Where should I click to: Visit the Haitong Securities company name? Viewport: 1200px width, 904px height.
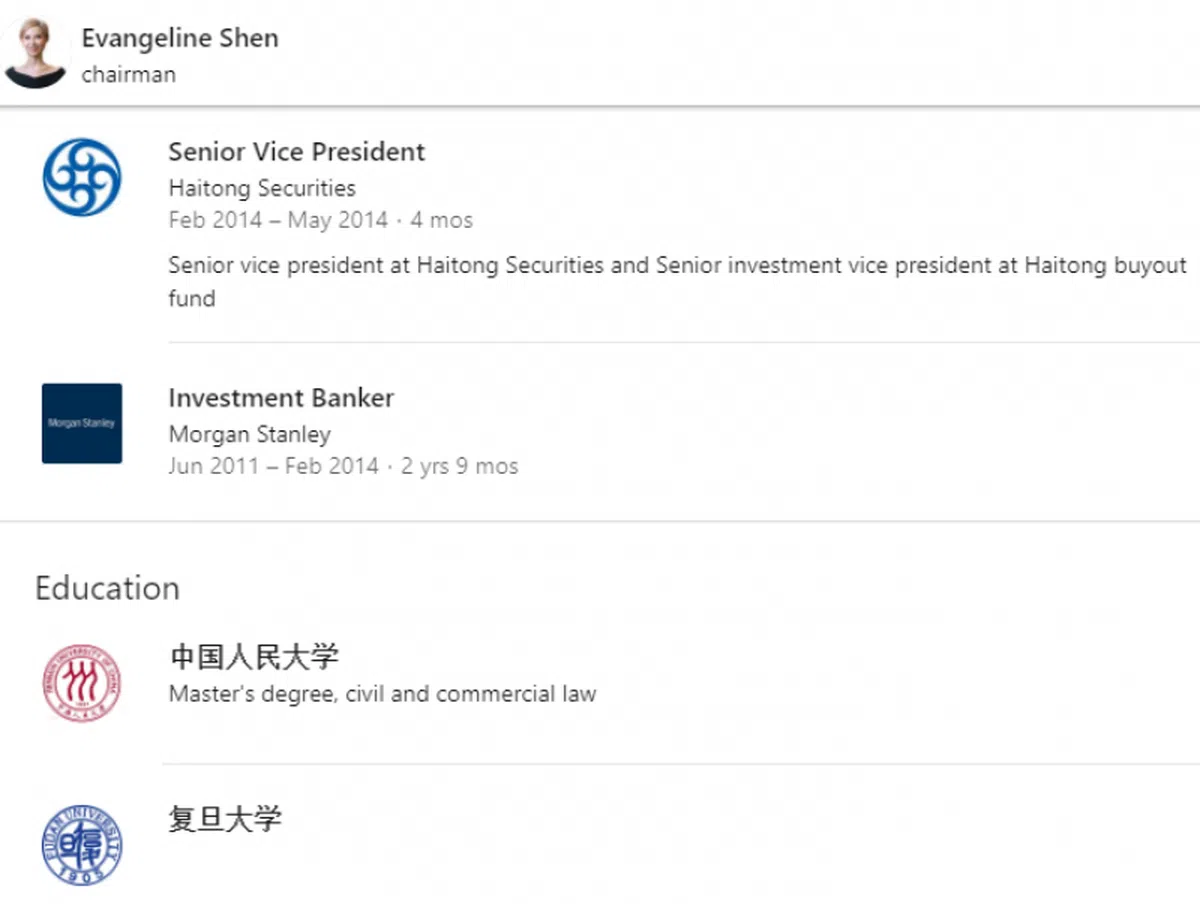click(262, 188)
